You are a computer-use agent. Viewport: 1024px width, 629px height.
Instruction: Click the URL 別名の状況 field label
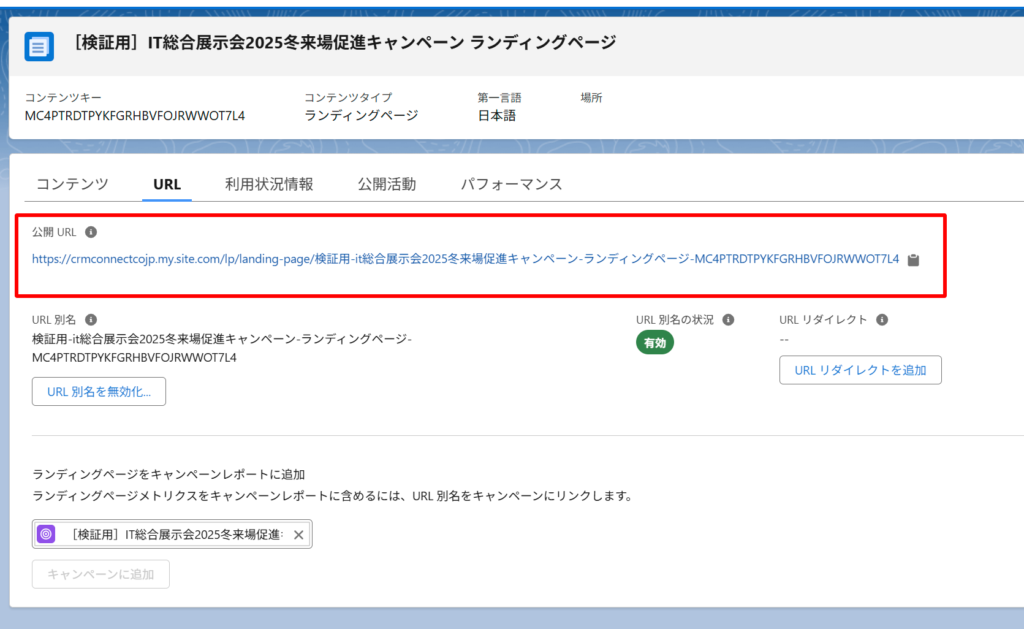coord(675,319)
